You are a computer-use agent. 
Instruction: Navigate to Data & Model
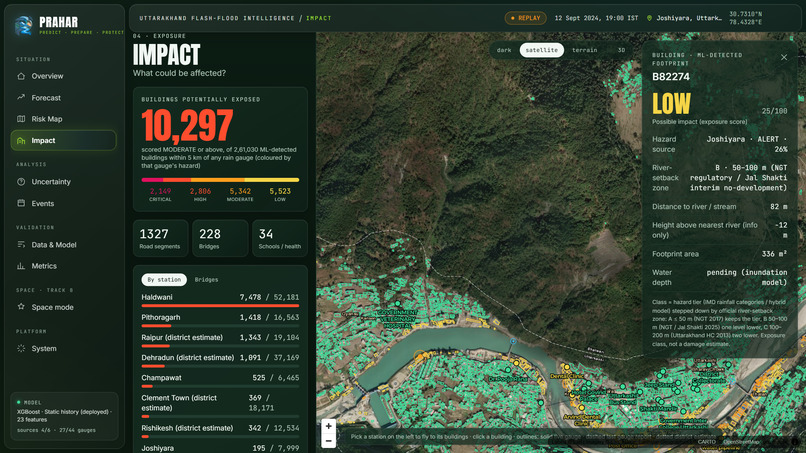coord(63,245)
